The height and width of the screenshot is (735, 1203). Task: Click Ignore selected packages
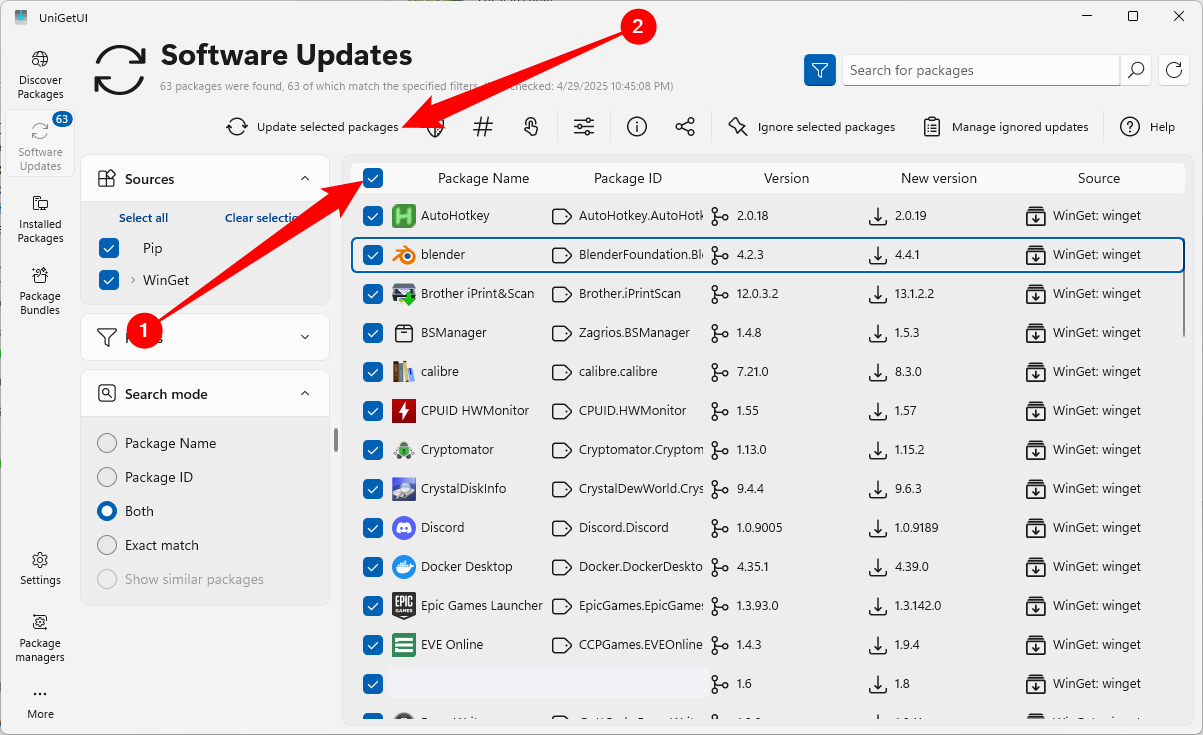[811, 127]
